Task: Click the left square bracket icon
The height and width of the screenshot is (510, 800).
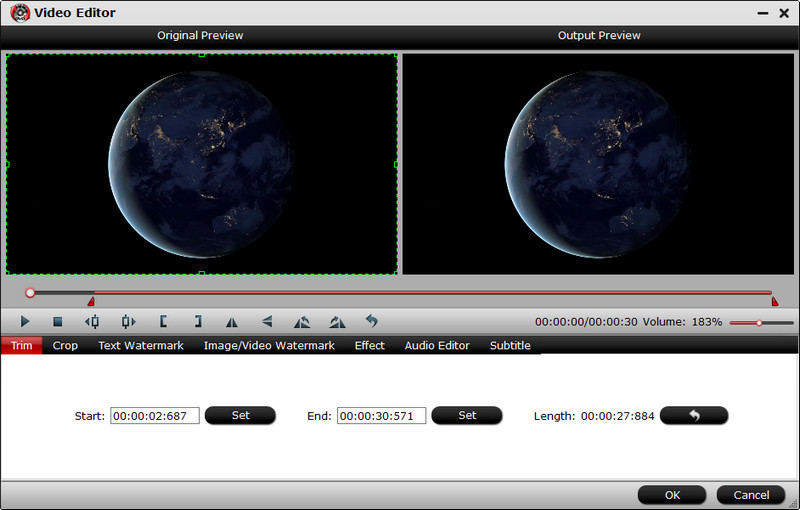Action: tap(162, 322)
